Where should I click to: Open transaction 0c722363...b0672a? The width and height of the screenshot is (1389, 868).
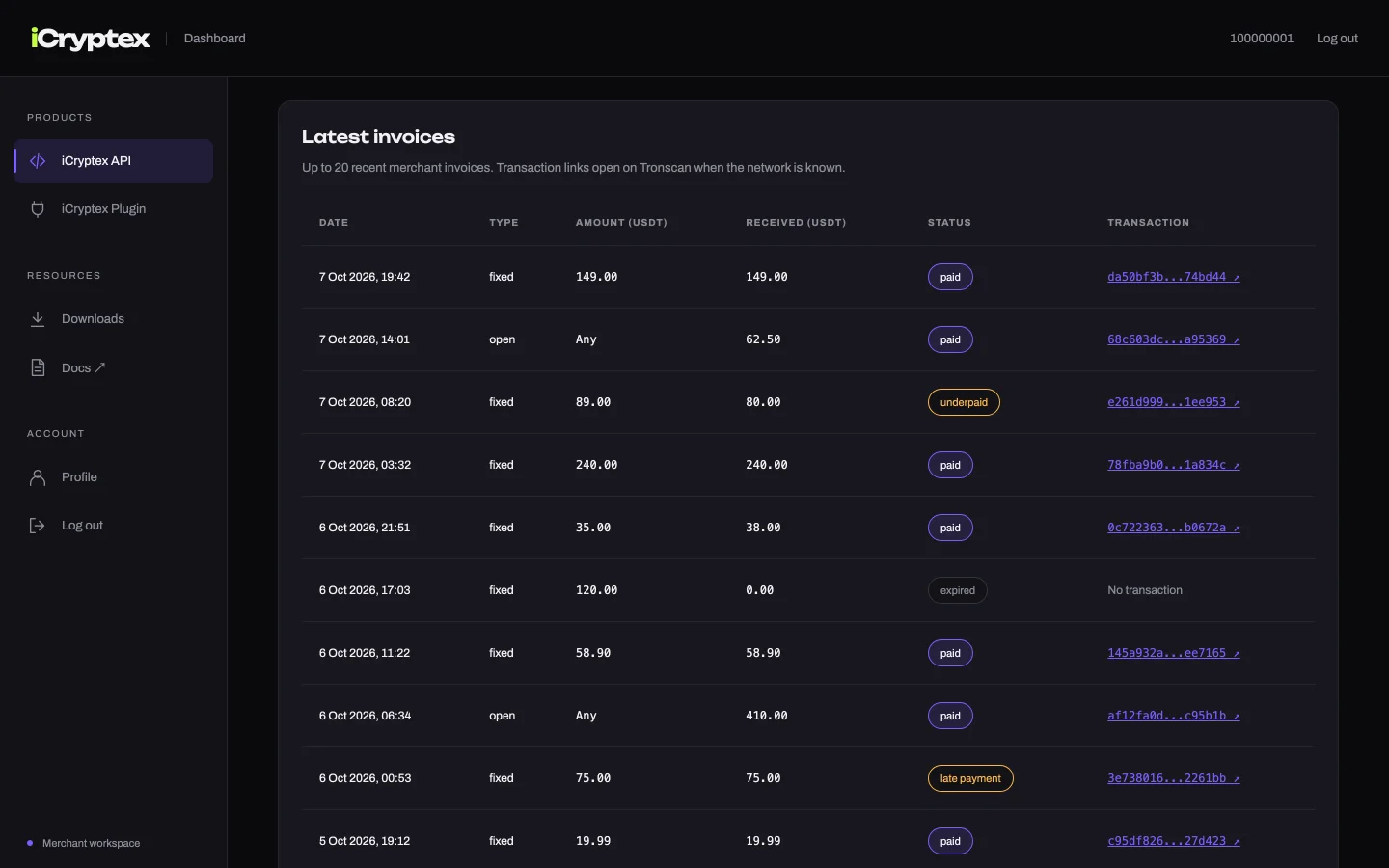1174,528
